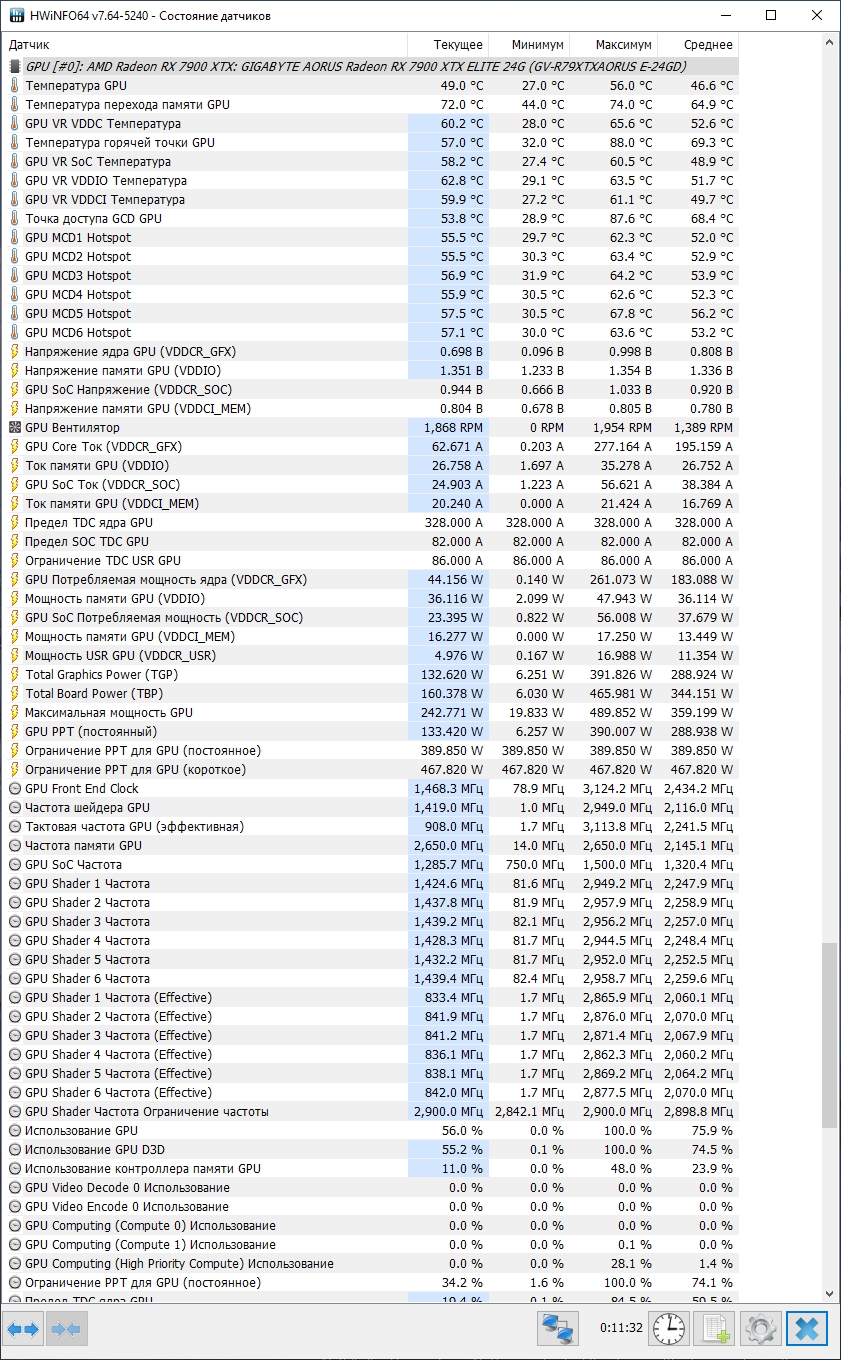The width and height of the screenshot is (841, 1360).
Task: Click the greyed collapse arrows button
Action: (66, 1329)
